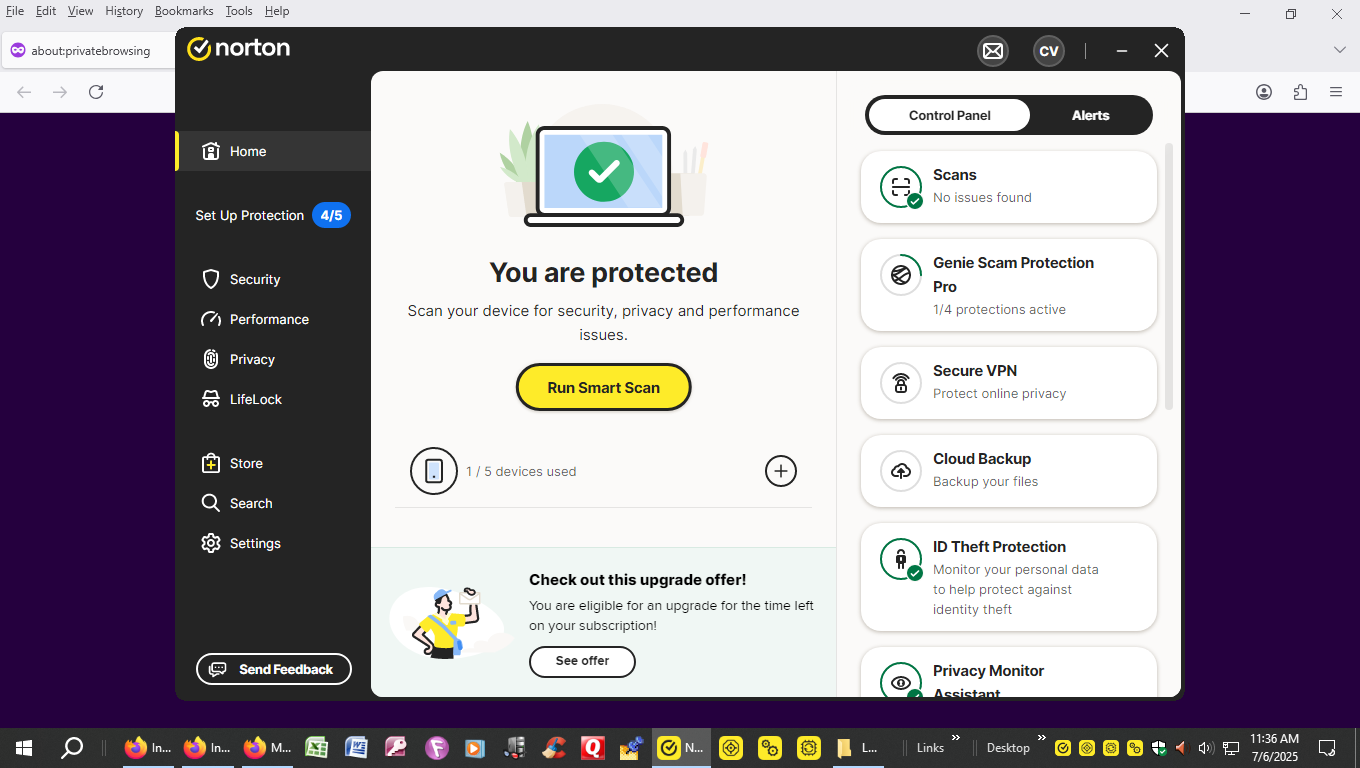Click the Norton taskbar button

(x=681, y=747)
